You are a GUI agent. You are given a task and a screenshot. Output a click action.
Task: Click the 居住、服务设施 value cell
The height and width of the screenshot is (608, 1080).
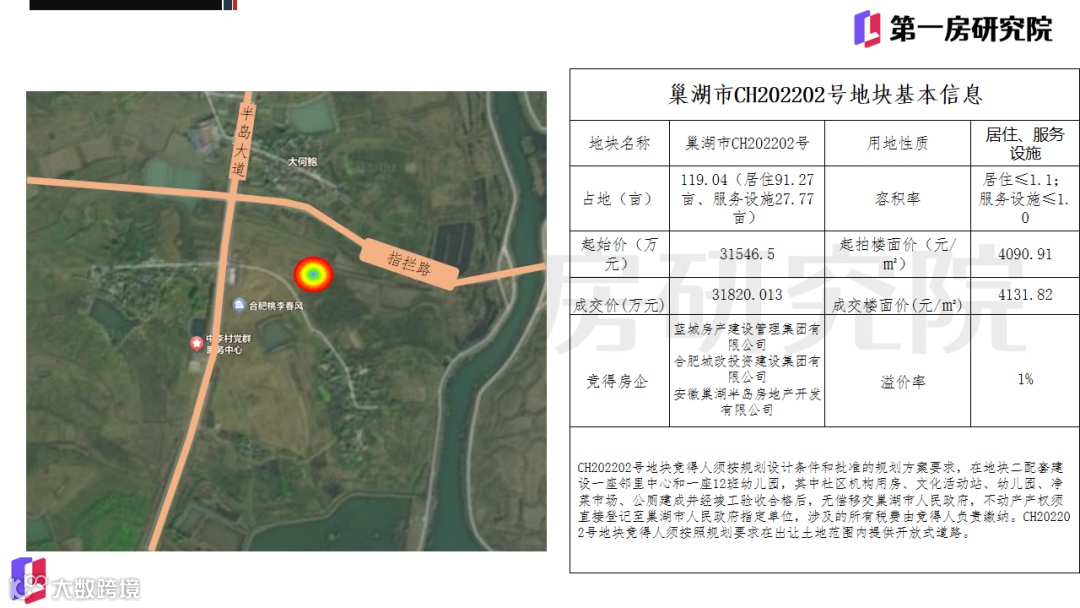[1025, 143]
